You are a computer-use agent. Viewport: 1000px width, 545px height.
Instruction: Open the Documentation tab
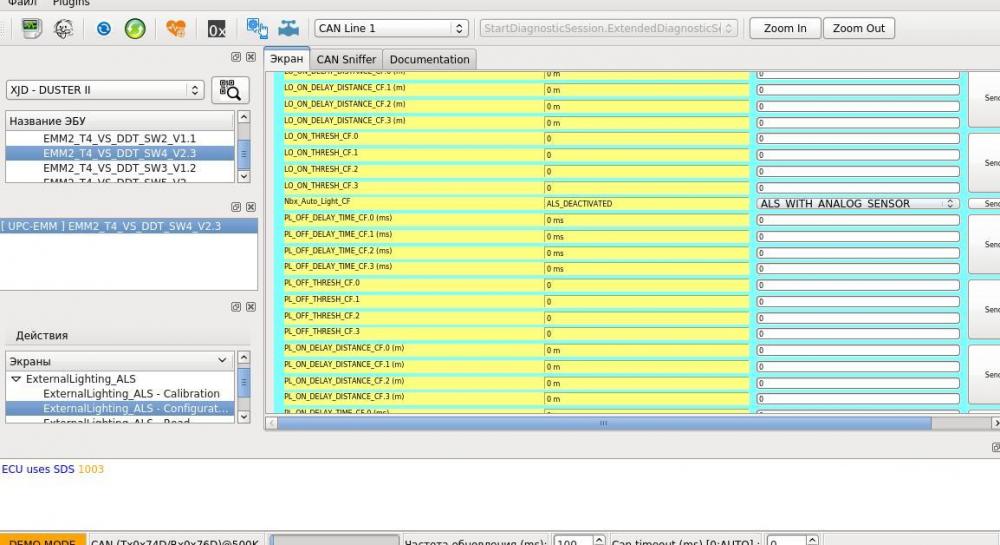(x=429, y=59)
